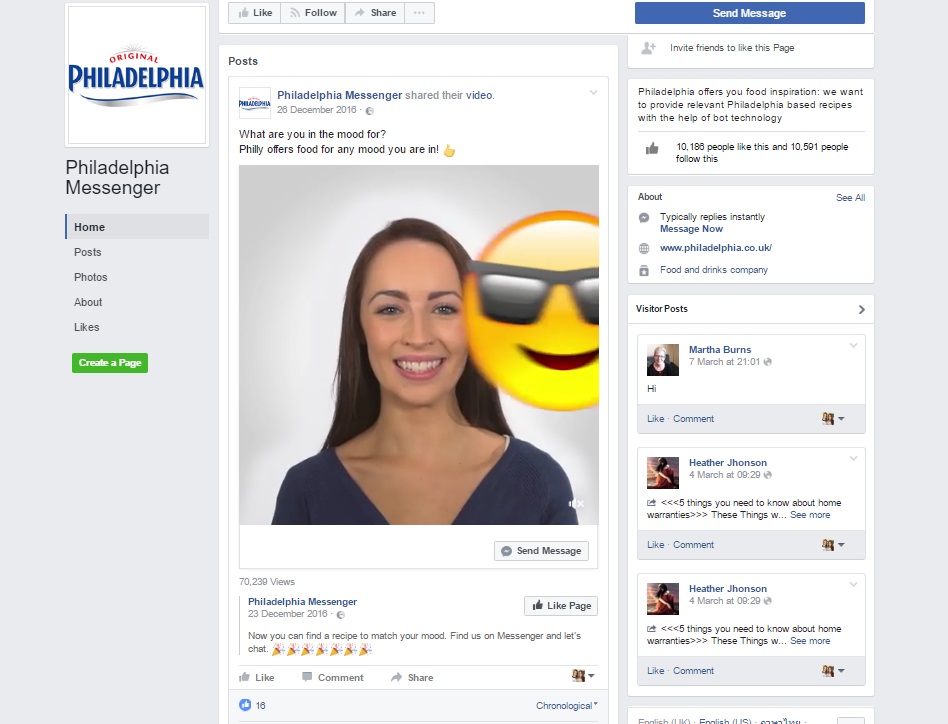The height and width of the screenshot is (724, 948).
Task: Click the thumbs-up icon beside like count
Action: pos(245,705)
